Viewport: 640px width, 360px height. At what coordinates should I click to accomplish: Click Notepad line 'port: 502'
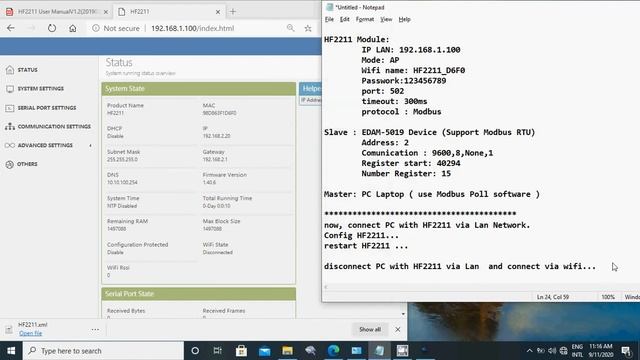tap(382, 91)
